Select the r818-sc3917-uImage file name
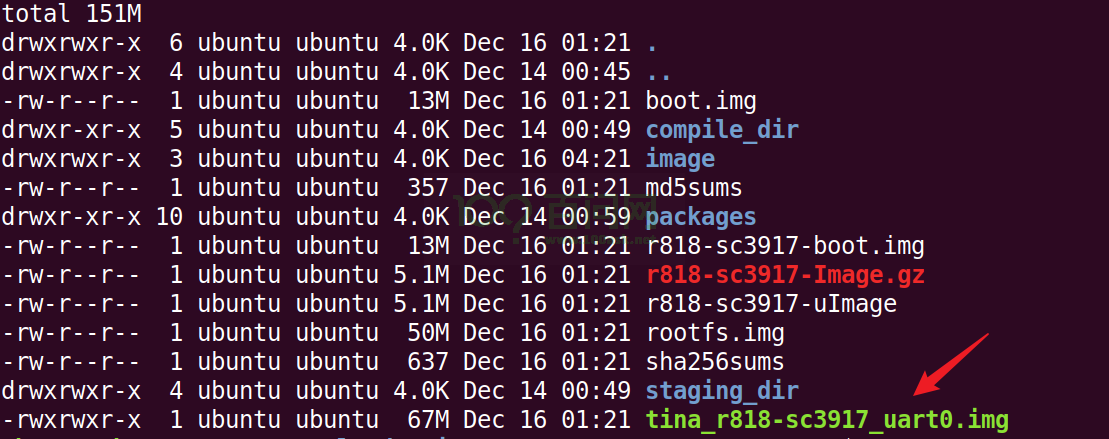1109x439 pixels. (770, 303)
